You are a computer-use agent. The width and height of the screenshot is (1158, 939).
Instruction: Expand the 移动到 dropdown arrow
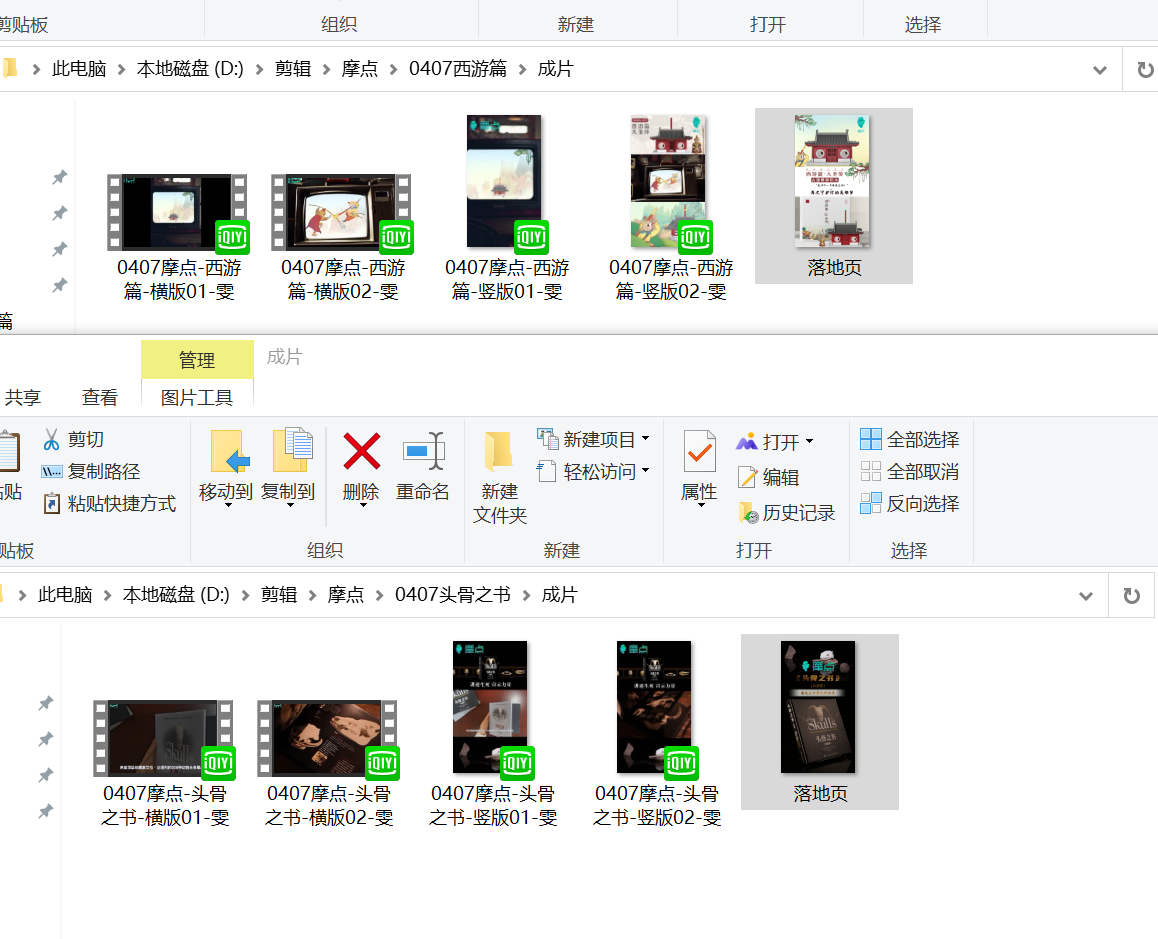click(x=228, y=506)
